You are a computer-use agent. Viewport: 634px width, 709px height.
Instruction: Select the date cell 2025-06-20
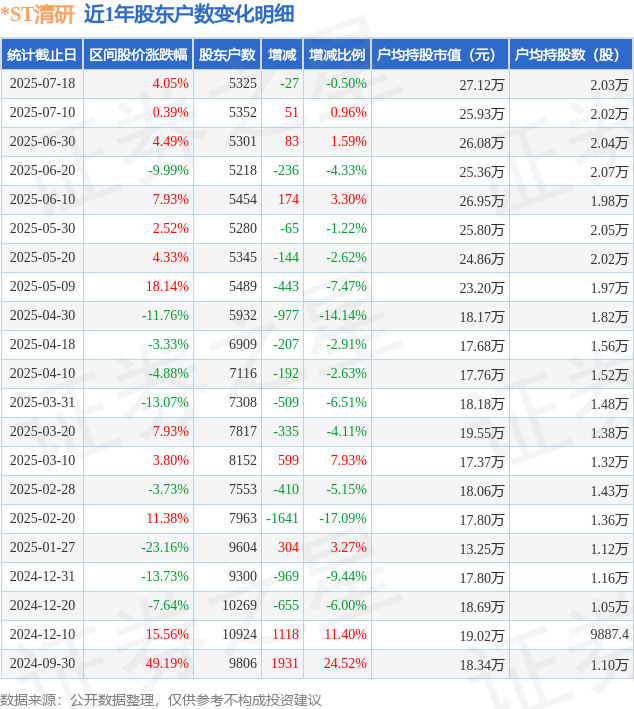point(43,170)
